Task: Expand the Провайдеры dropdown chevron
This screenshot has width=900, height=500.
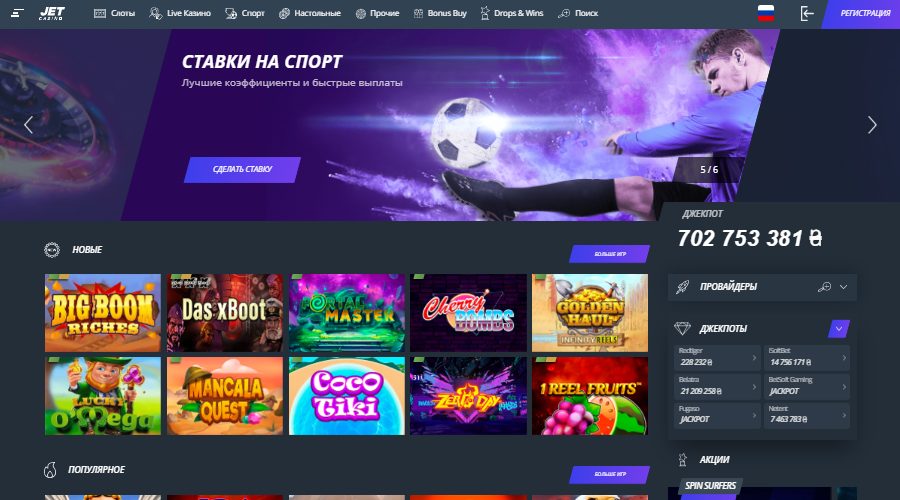Action: (x=843, y=287)
